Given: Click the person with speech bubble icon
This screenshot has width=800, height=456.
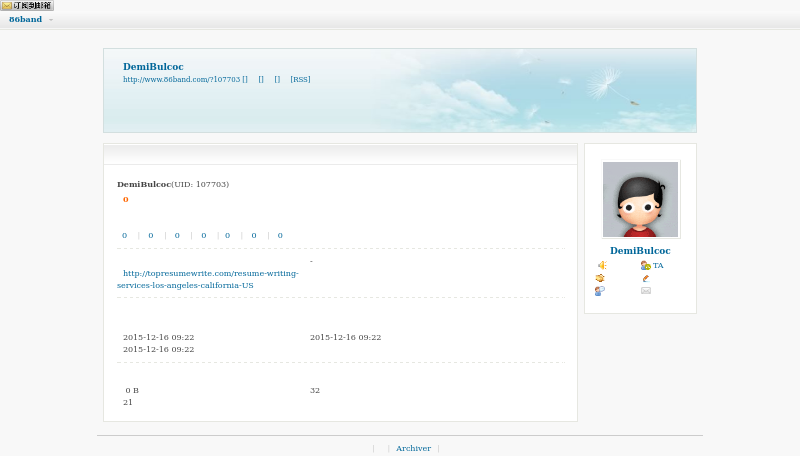Looking at the screenshot, I should point(600,291).
